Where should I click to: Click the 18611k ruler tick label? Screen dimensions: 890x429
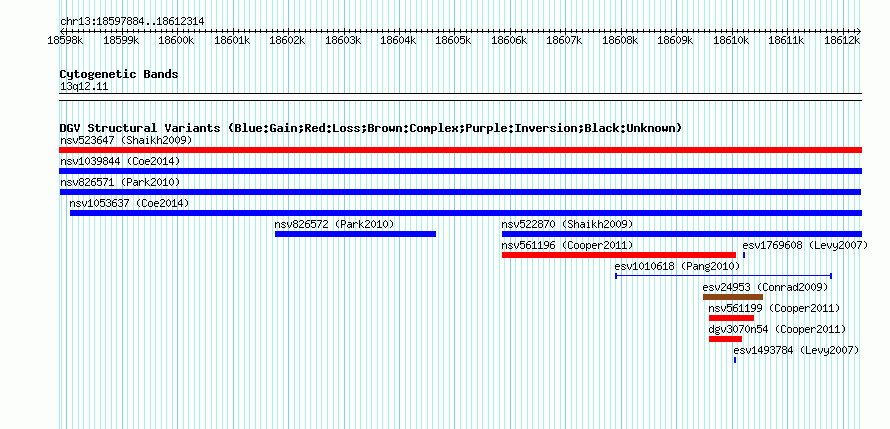coord(786,40)
